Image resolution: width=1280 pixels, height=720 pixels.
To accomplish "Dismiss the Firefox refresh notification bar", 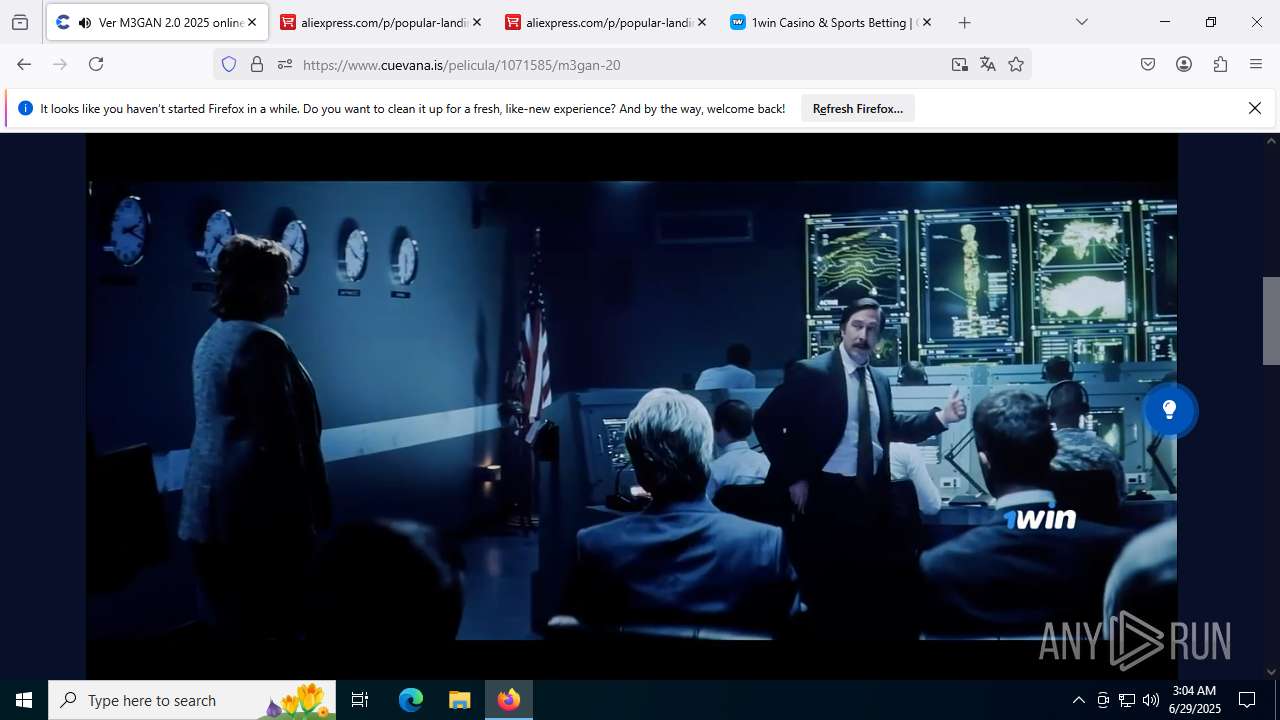I will click(x=1254, y=108).
